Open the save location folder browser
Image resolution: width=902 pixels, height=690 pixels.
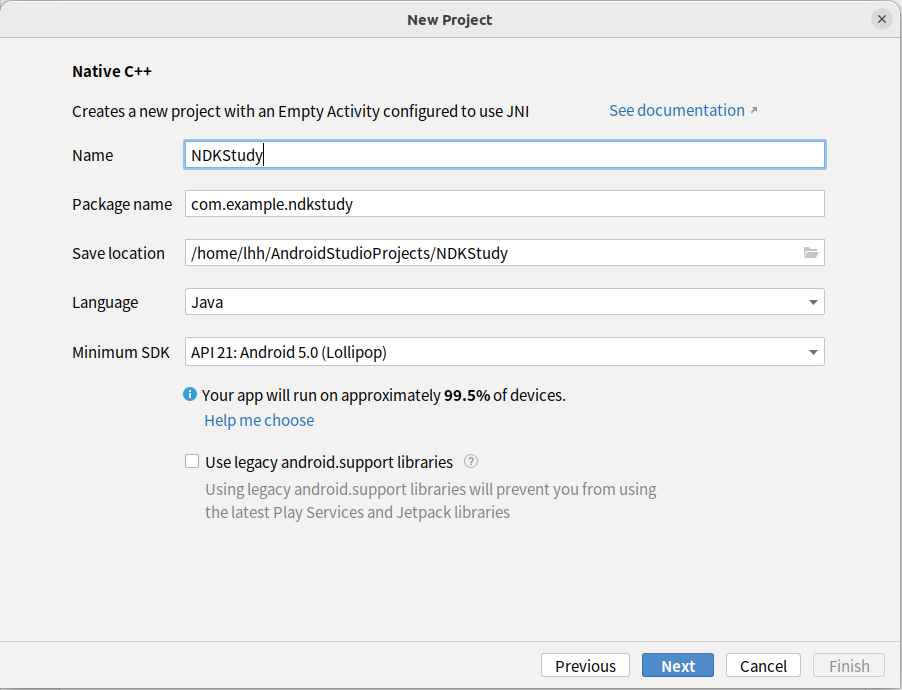810,253
